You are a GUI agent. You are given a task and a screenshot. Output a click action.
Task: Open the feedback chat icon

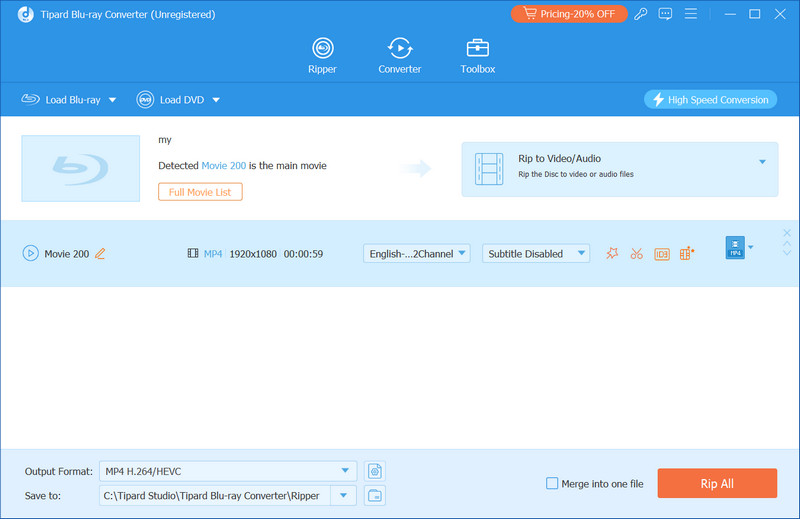click(665, 14)
